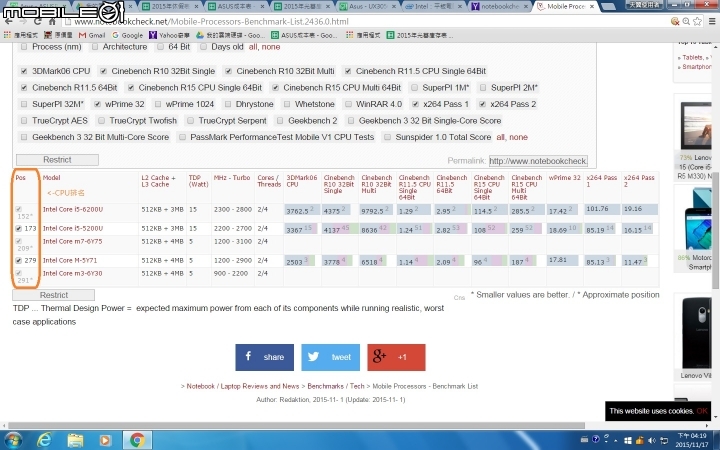Tick the Dhrystone checkbox
Screen dimensions: 720x450
pyautogui.click(x=228, y=104)
